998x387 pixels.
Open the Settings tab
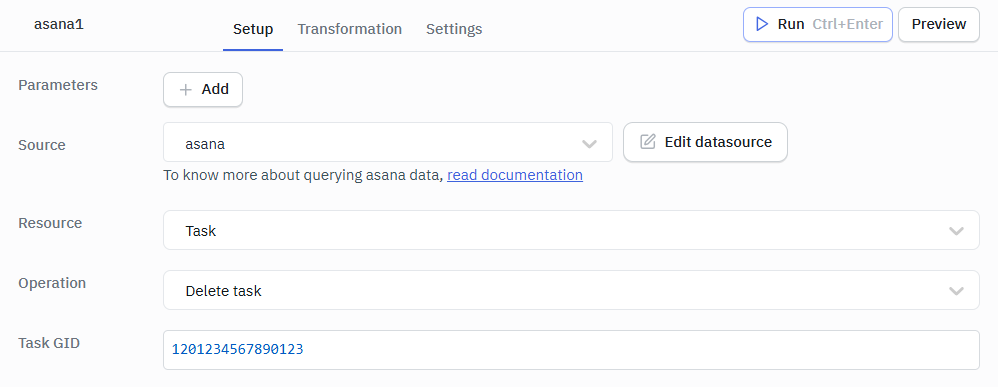click(x=454, y=29)
